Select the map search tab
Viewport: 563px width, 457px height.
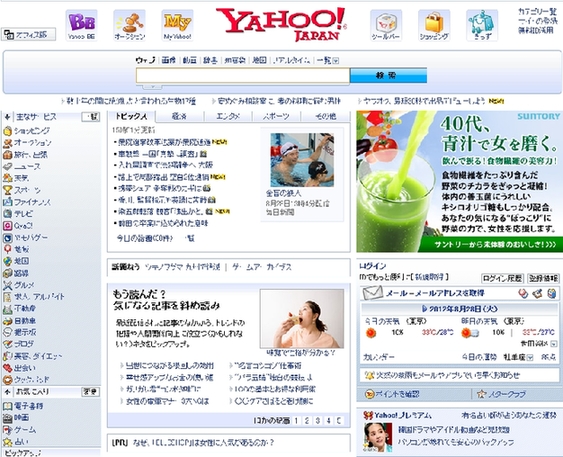click(259, 60)
